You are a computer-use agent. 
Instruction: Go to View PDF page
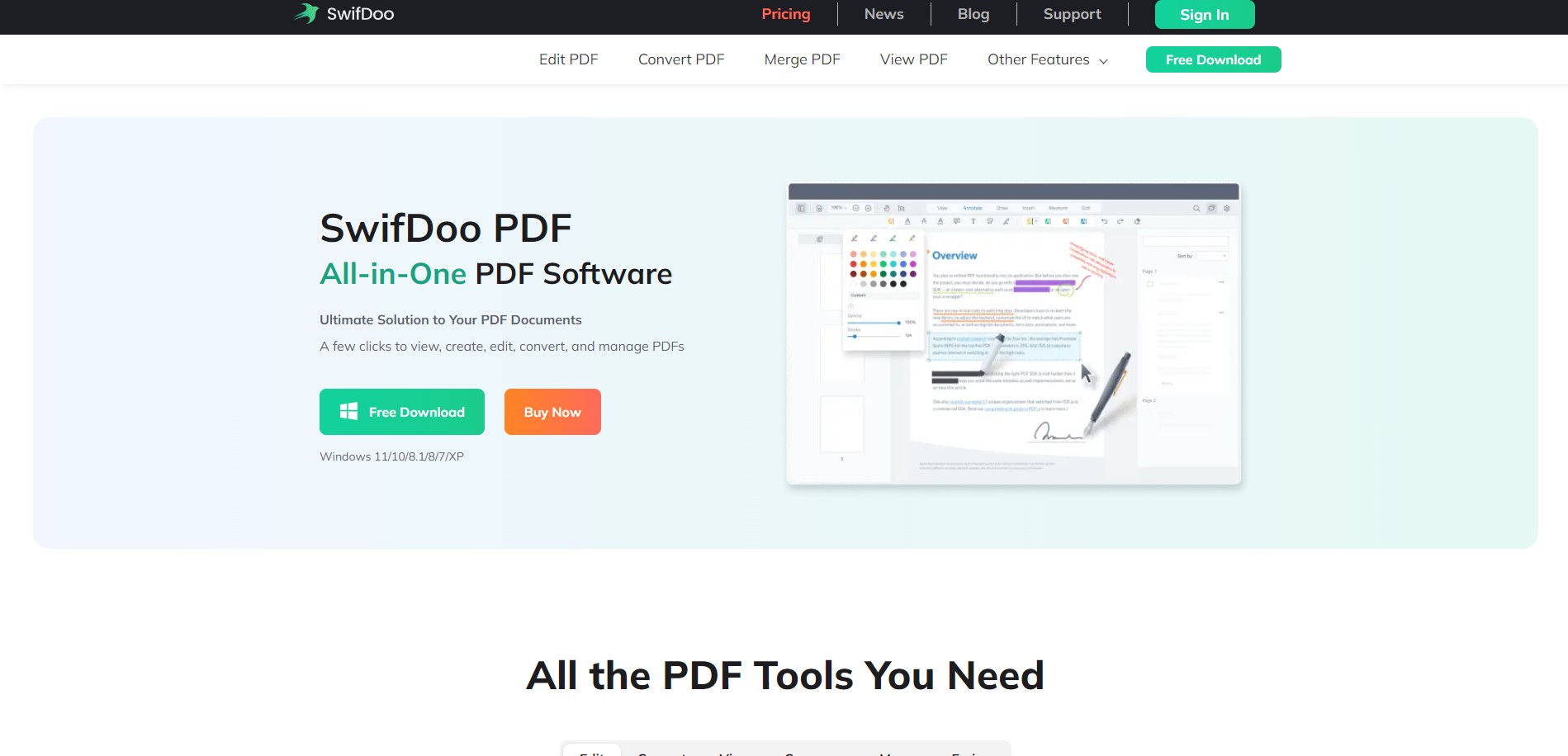(x=914, y=59)
